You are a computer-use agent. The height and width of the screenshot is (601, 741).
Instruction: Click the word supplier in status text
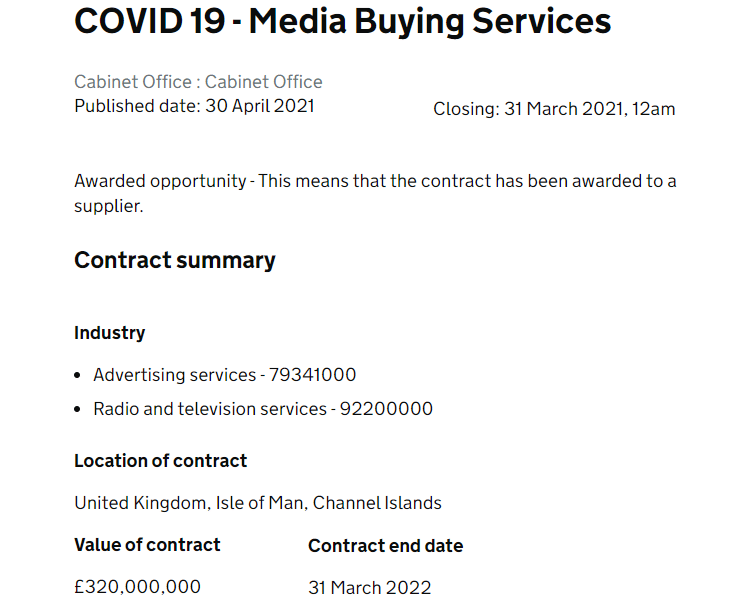click(x=109, y=206)
